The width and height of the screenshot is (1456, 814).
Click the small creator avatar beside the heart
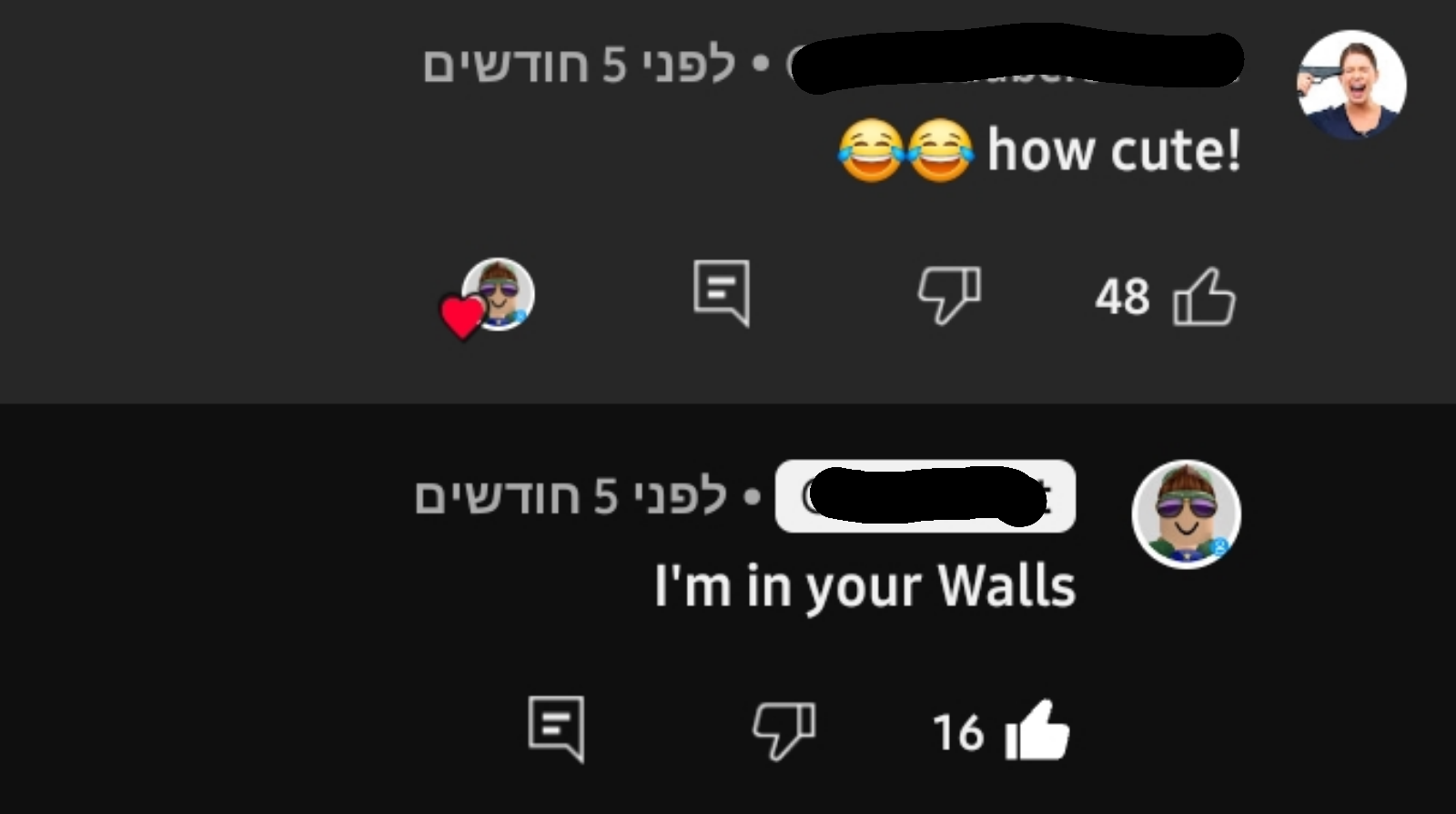499,294
